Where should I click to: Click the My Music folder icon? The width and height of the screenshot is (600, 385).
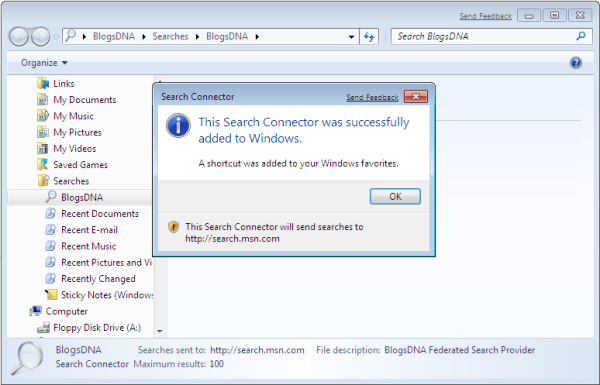(42, 116)
